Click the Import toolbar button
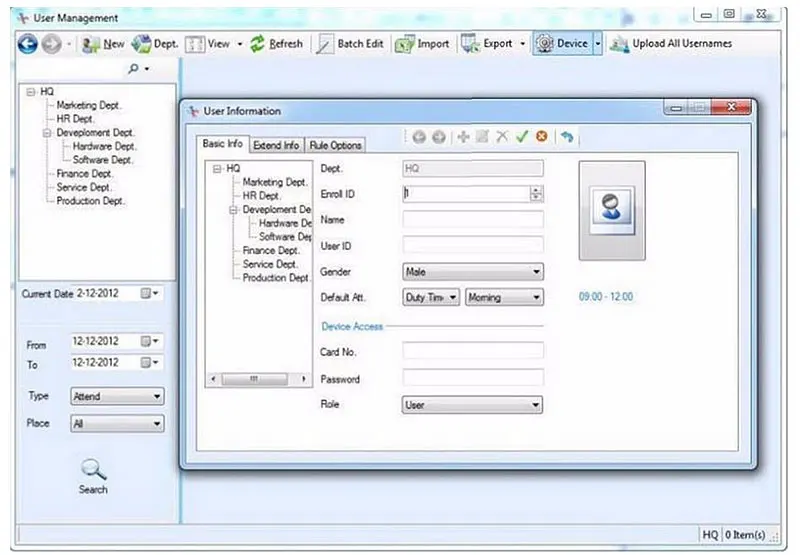The width and height of the screenshot is (800, 555). point(422,44)
